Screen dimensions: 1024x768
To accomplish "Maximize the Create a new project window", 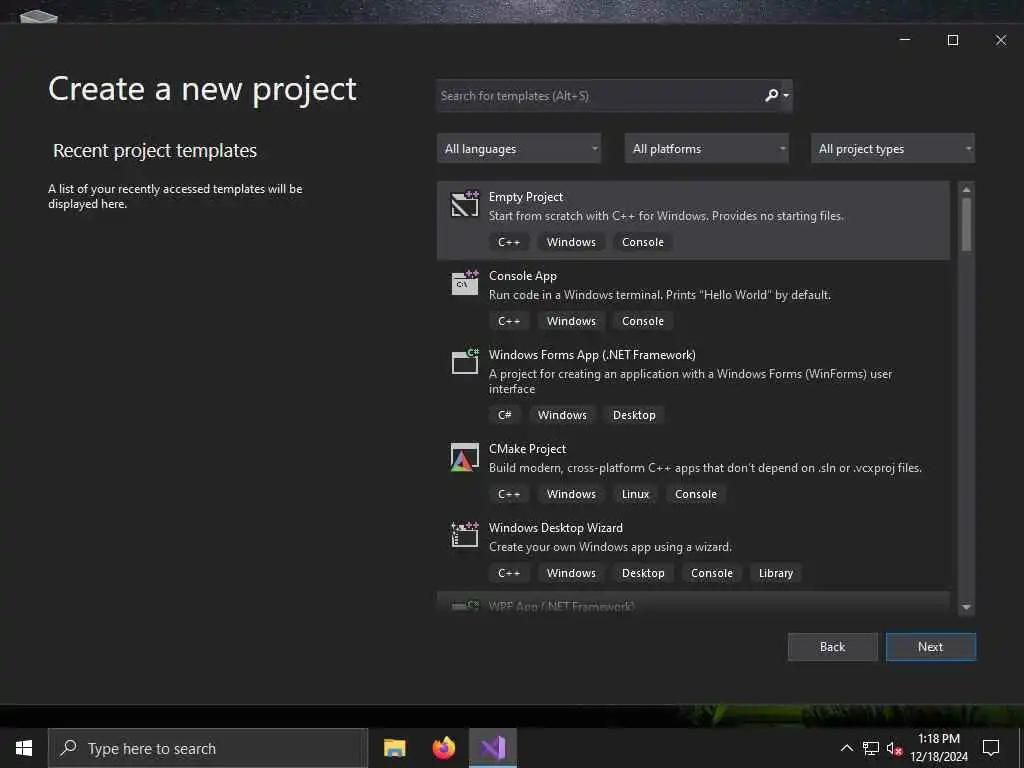I will point(953,40).
